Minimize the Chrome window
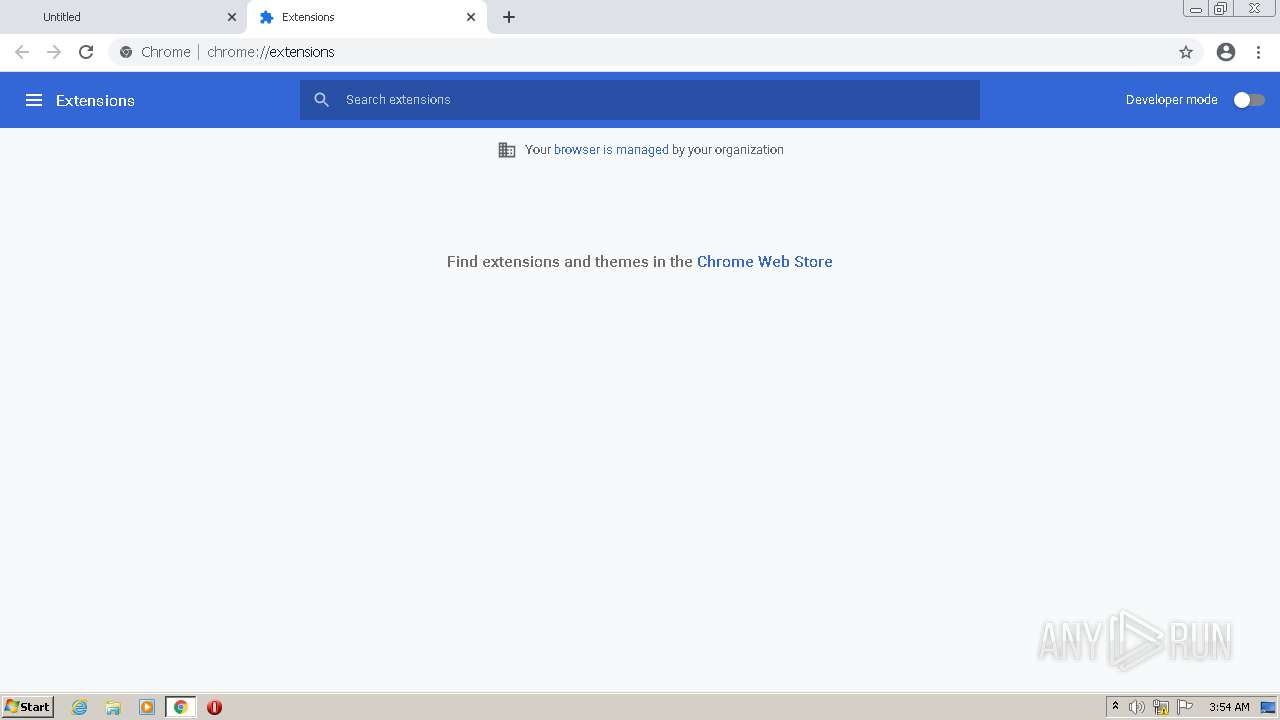 pos(1196,9)
